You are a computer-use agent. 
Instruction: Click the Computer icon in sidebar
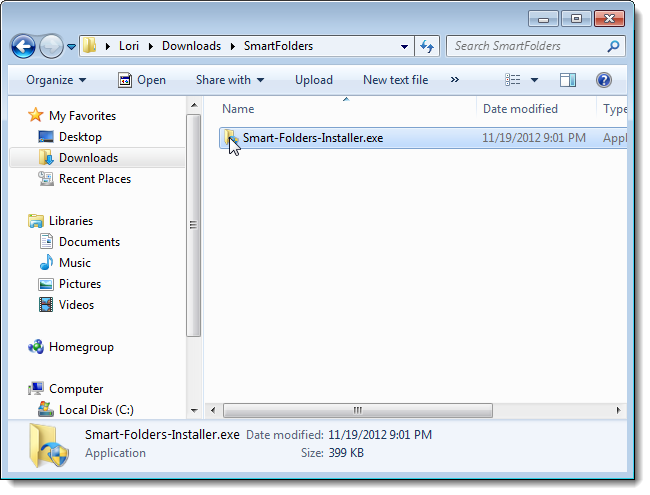(36, 388)
